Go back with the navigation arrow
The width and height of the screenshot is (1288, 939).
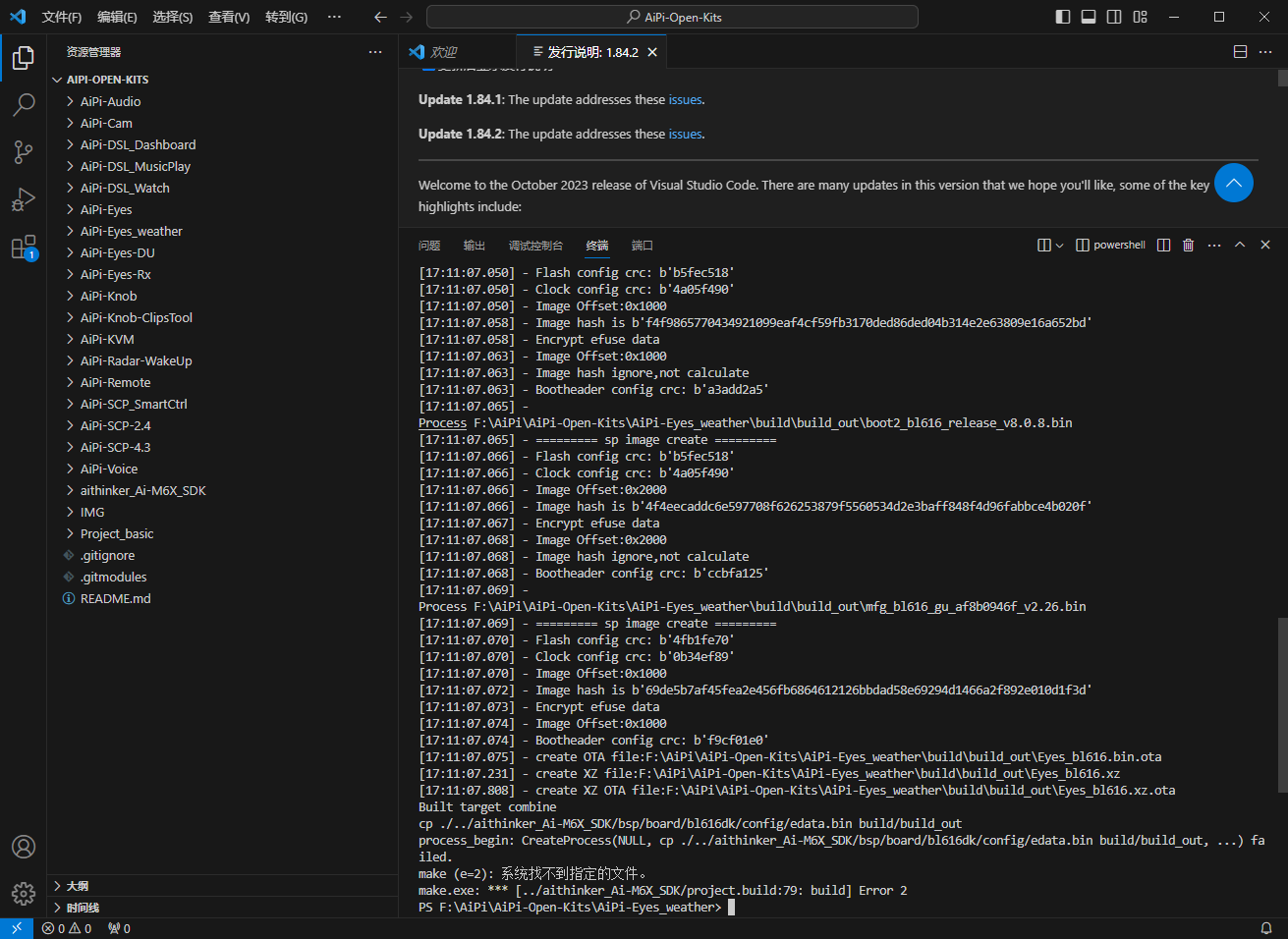(381, 17)
